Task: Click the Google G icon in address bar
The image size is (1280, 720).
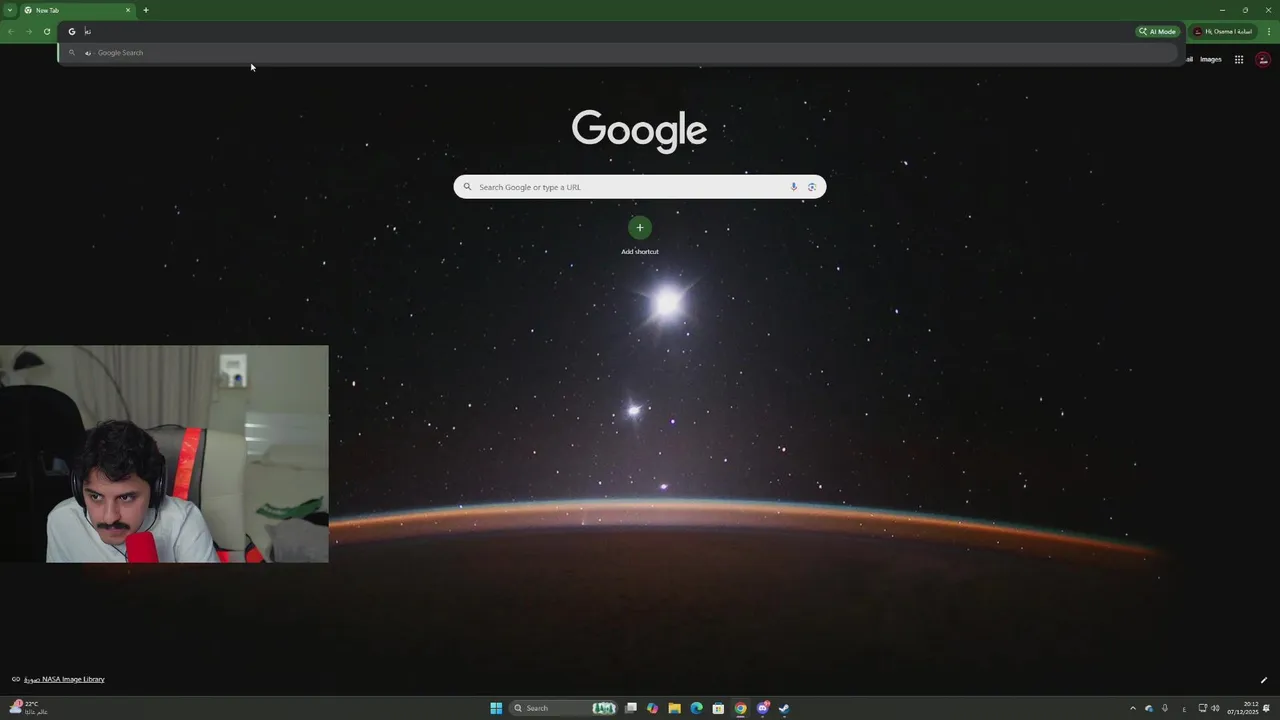Action: [x=71, y=31]
